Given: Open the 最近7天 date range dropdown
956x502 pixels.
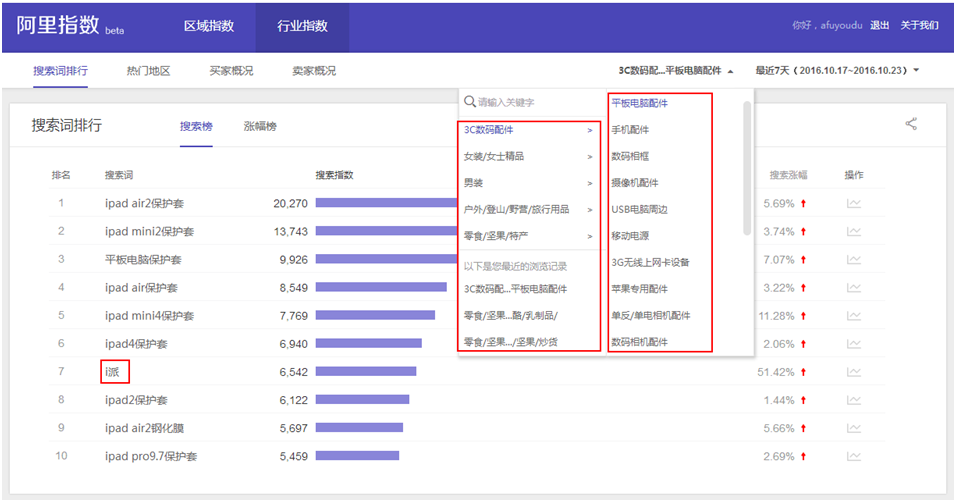Looking at the screenshot, I should (x=837, y=71).
